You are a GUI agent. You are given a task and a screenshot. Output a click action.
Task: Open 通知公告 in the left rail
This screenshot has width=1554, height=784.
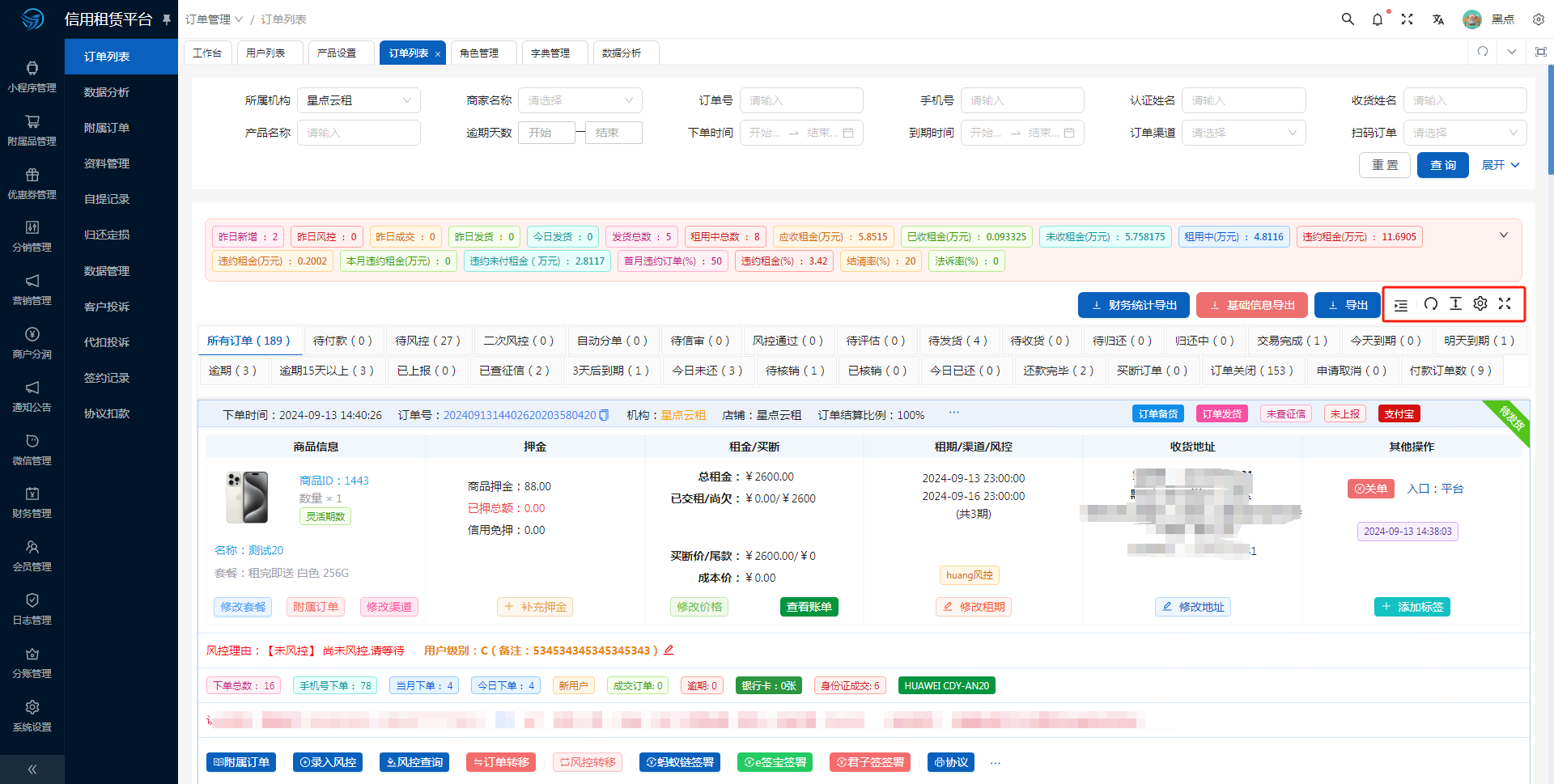[32, 397]
